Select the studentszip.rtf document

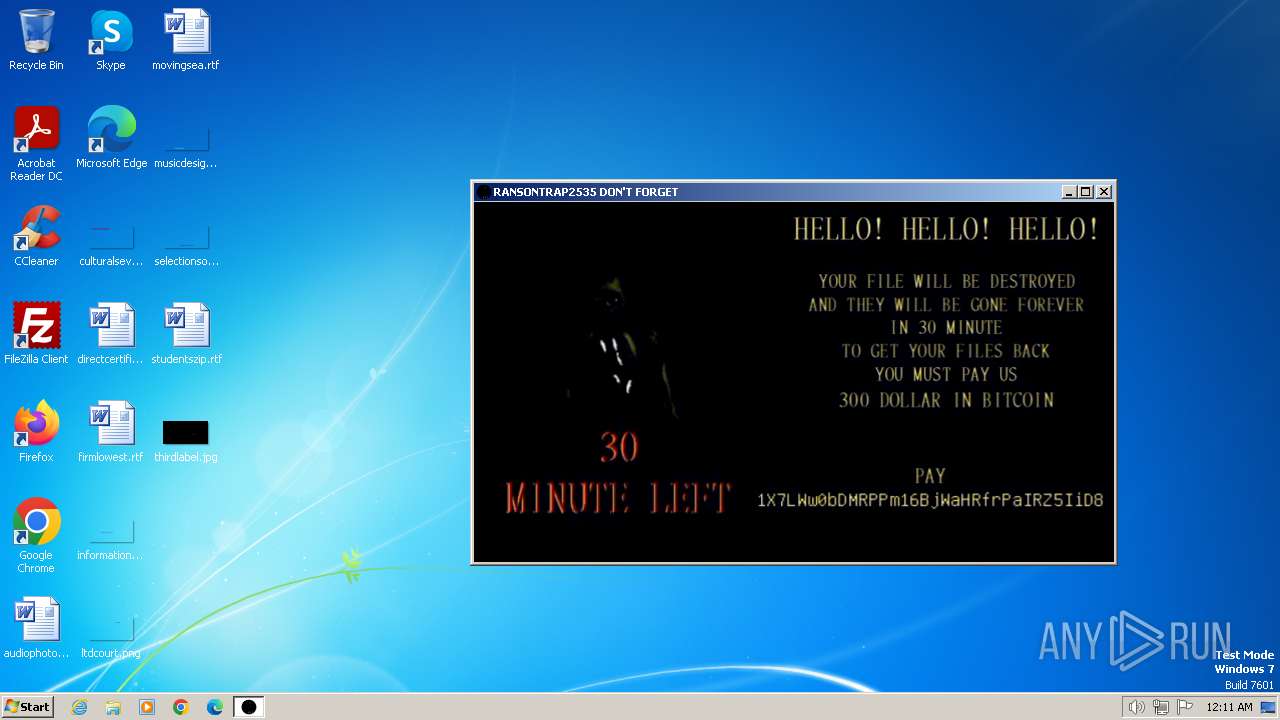186,334
